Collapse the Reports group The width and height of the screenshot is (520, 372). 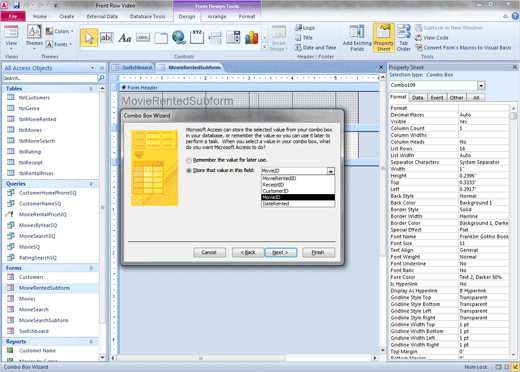(91, 342)
